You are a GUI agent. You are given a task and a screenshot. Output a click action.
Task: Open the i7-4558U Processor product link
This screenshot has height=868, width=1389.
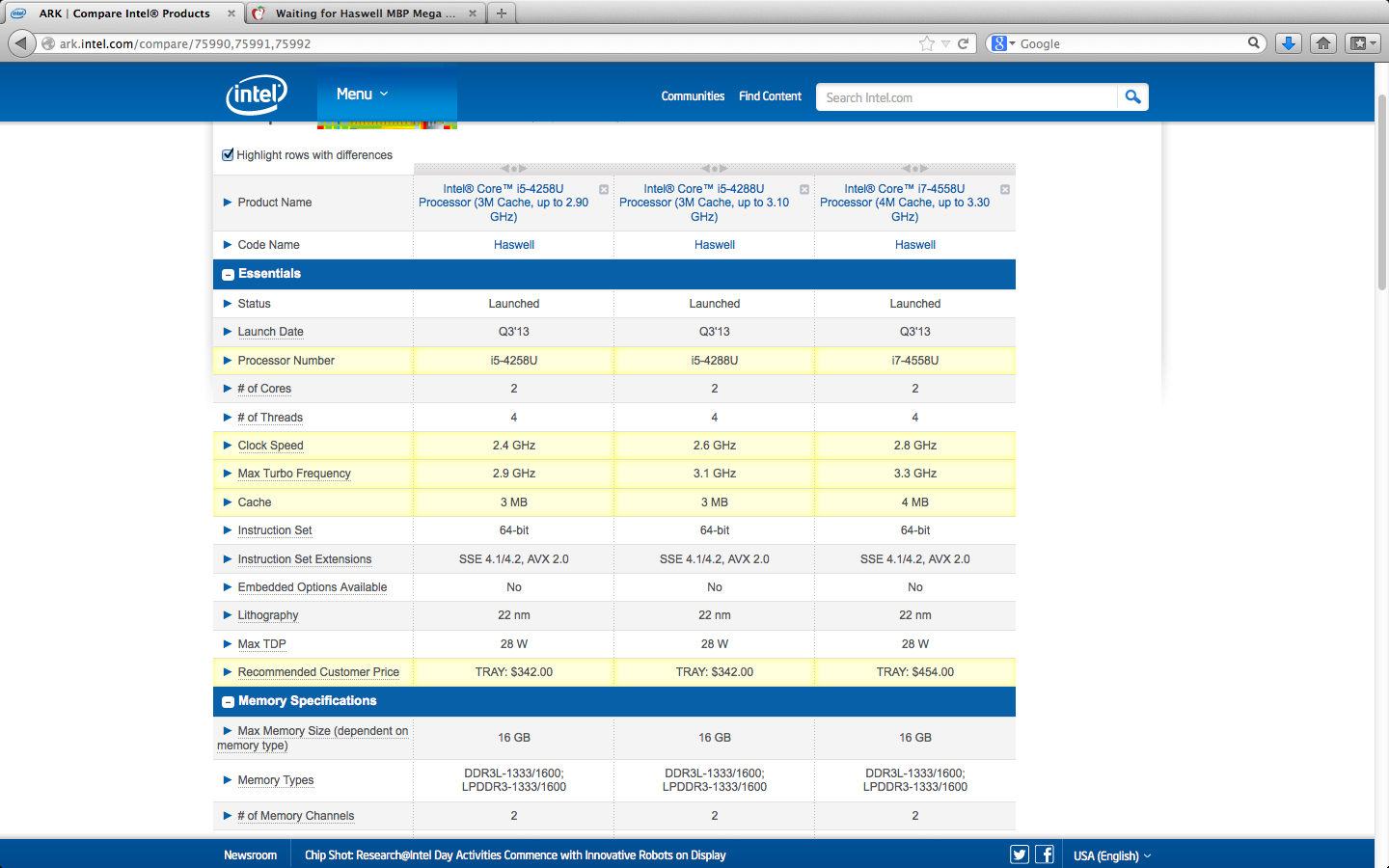point(905,203)
